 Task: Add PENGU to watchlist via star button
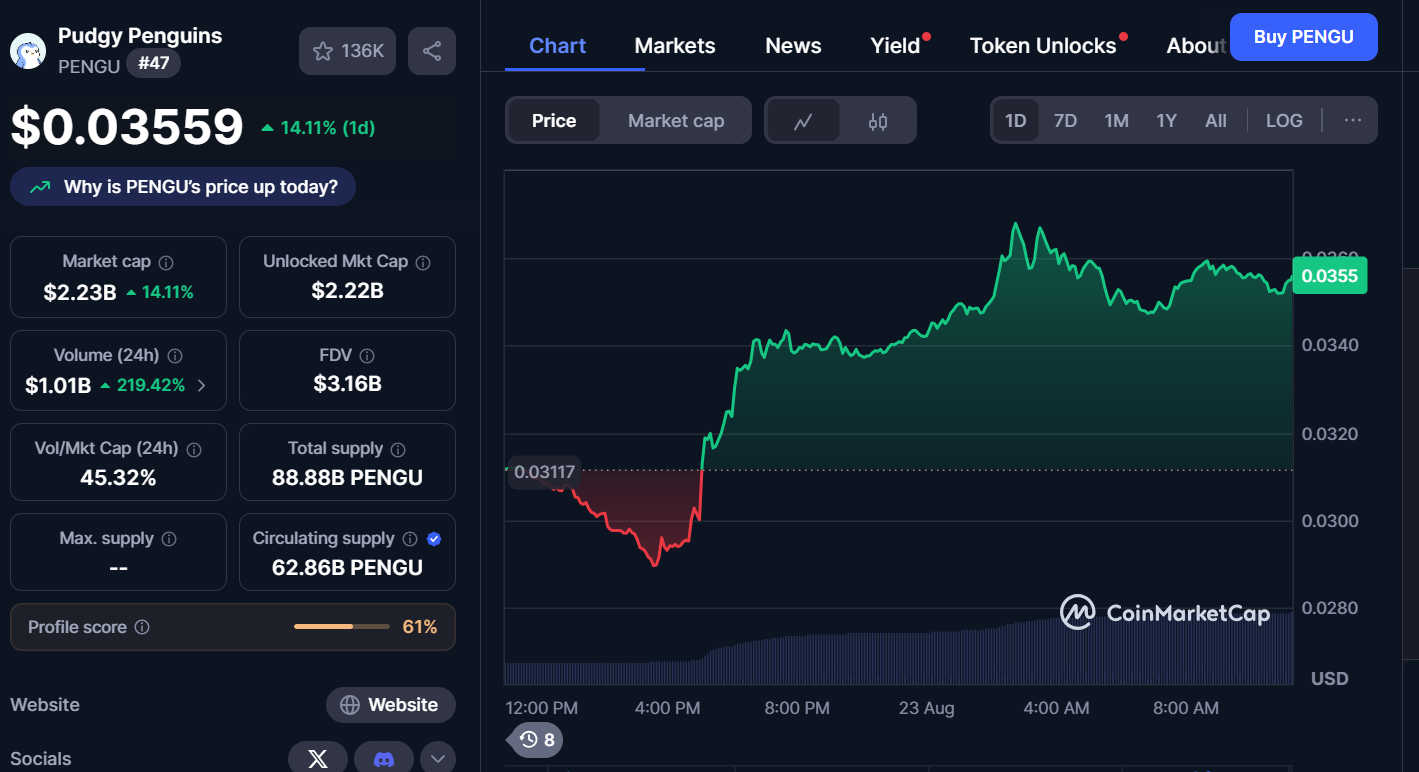[x=347, y=51]
